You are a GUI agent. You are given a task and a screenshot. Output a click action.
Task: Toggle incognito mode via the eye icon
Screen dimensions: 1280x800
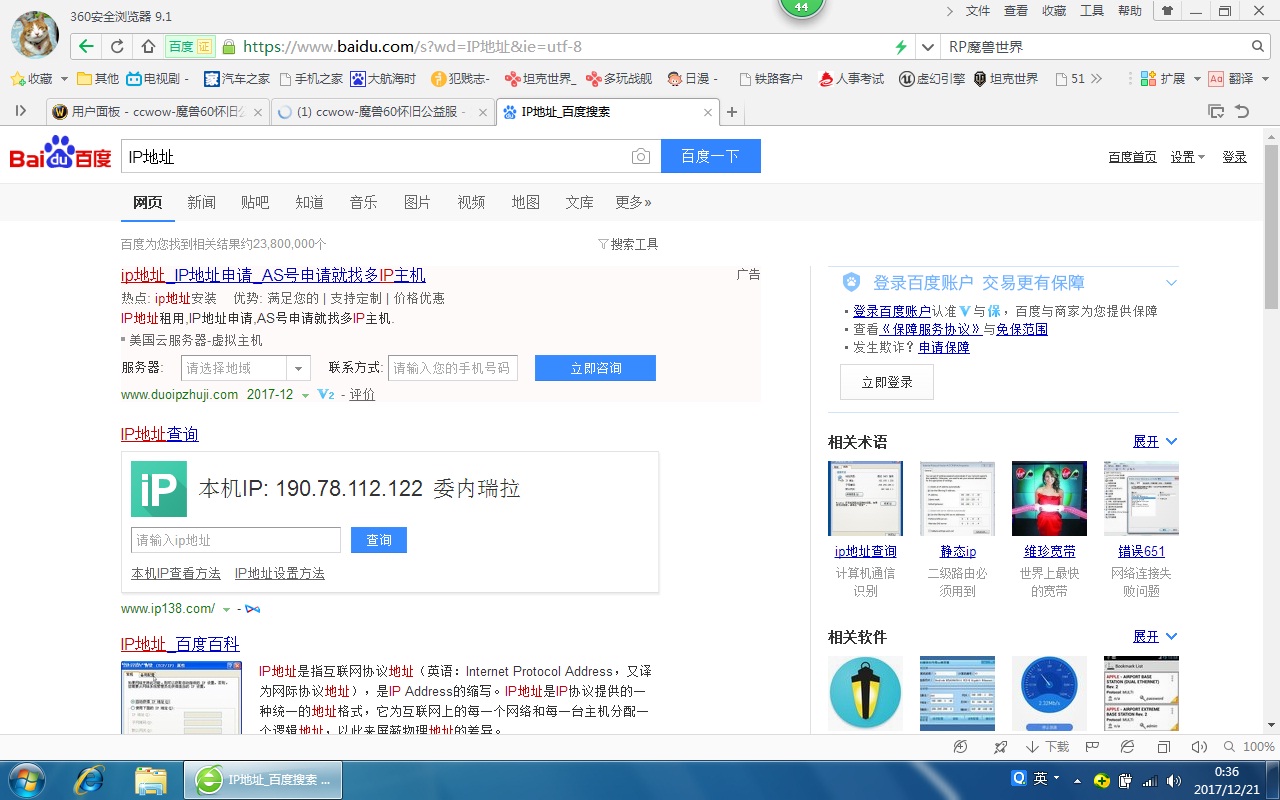(960, 746)
